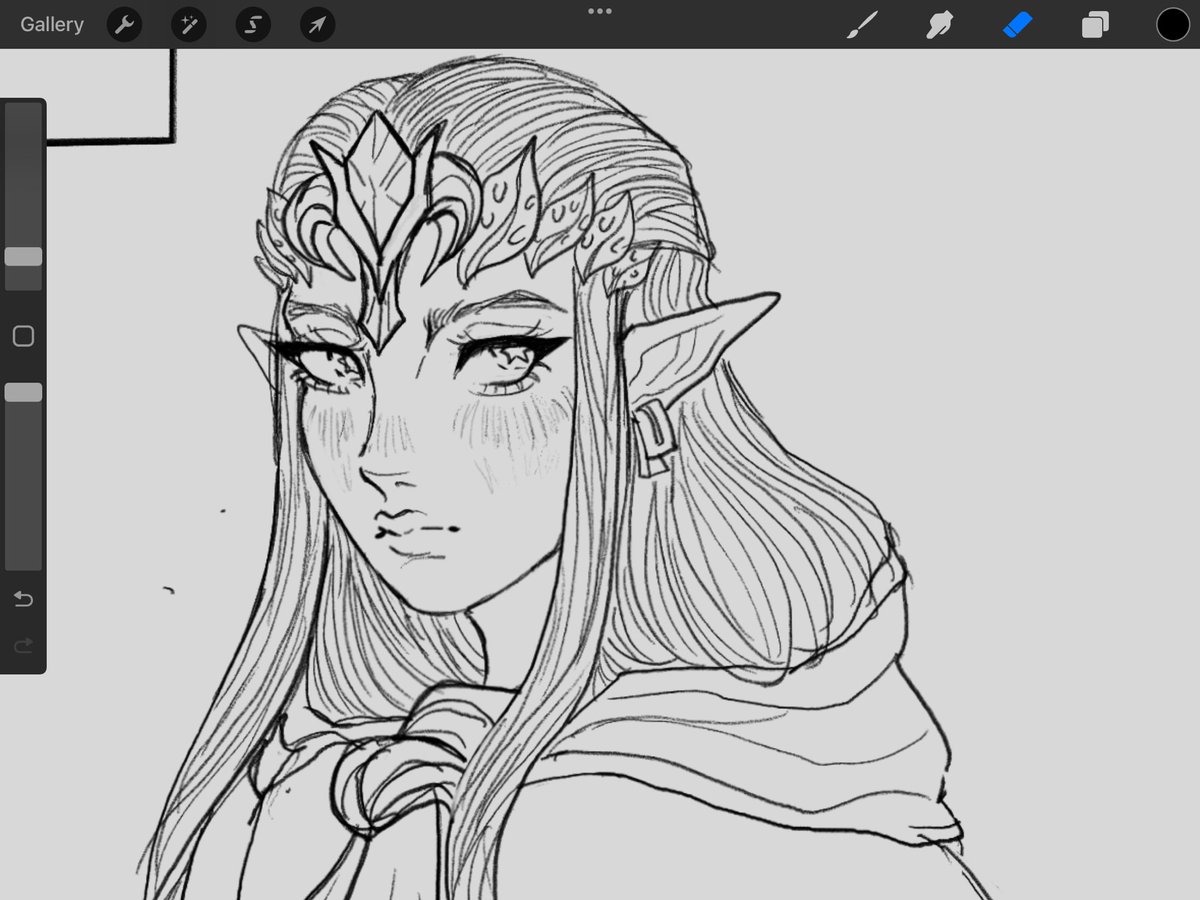
Task: Tap the three-dot handle at top center
Action: [600, 11]
